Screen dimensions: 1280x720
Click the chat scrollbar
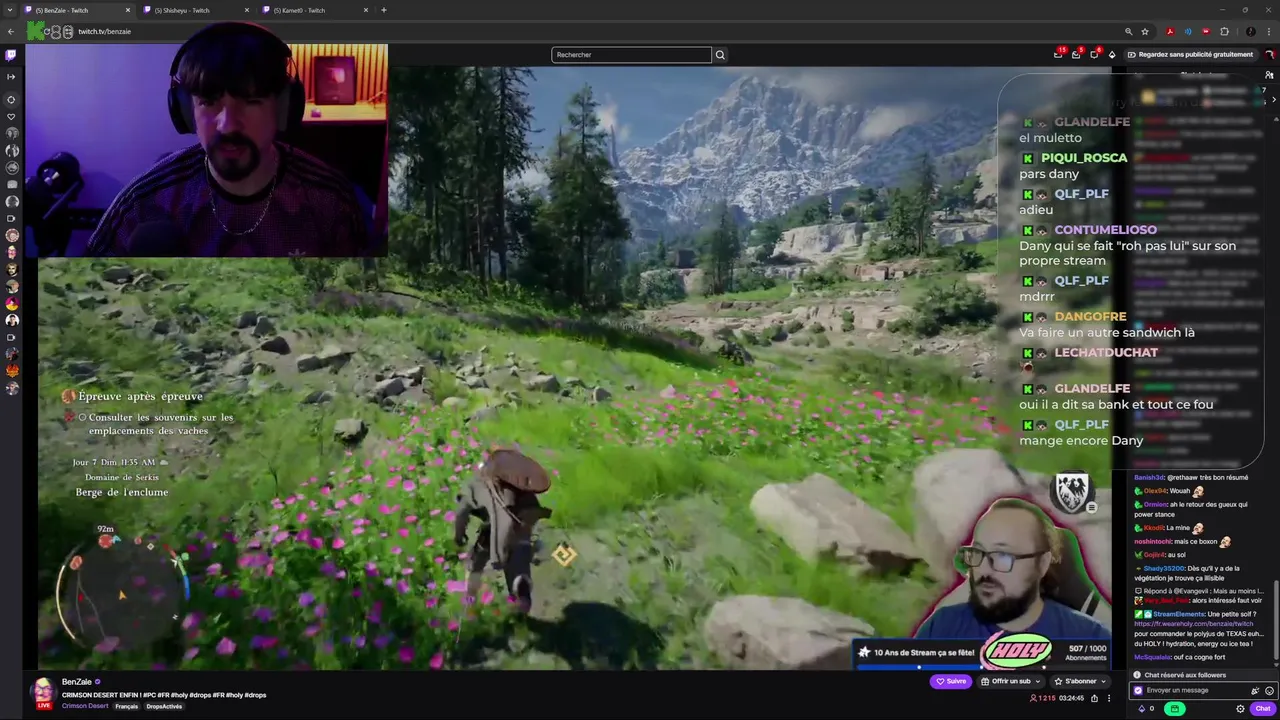coord(1277,620)
